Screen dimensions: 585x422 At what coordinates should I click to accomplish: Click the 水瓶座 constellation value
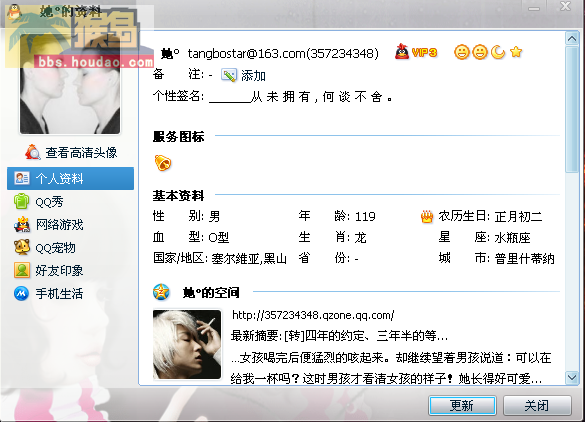(513, 238)
